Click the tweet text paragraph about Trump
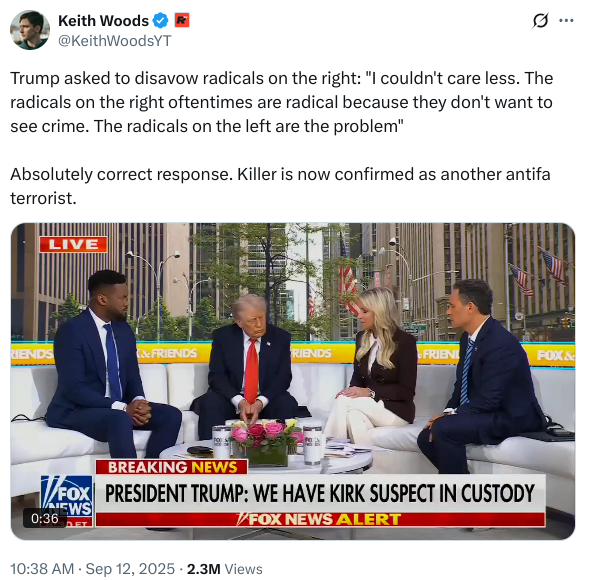This screenshot has width=589, height=580. point(282,102)
